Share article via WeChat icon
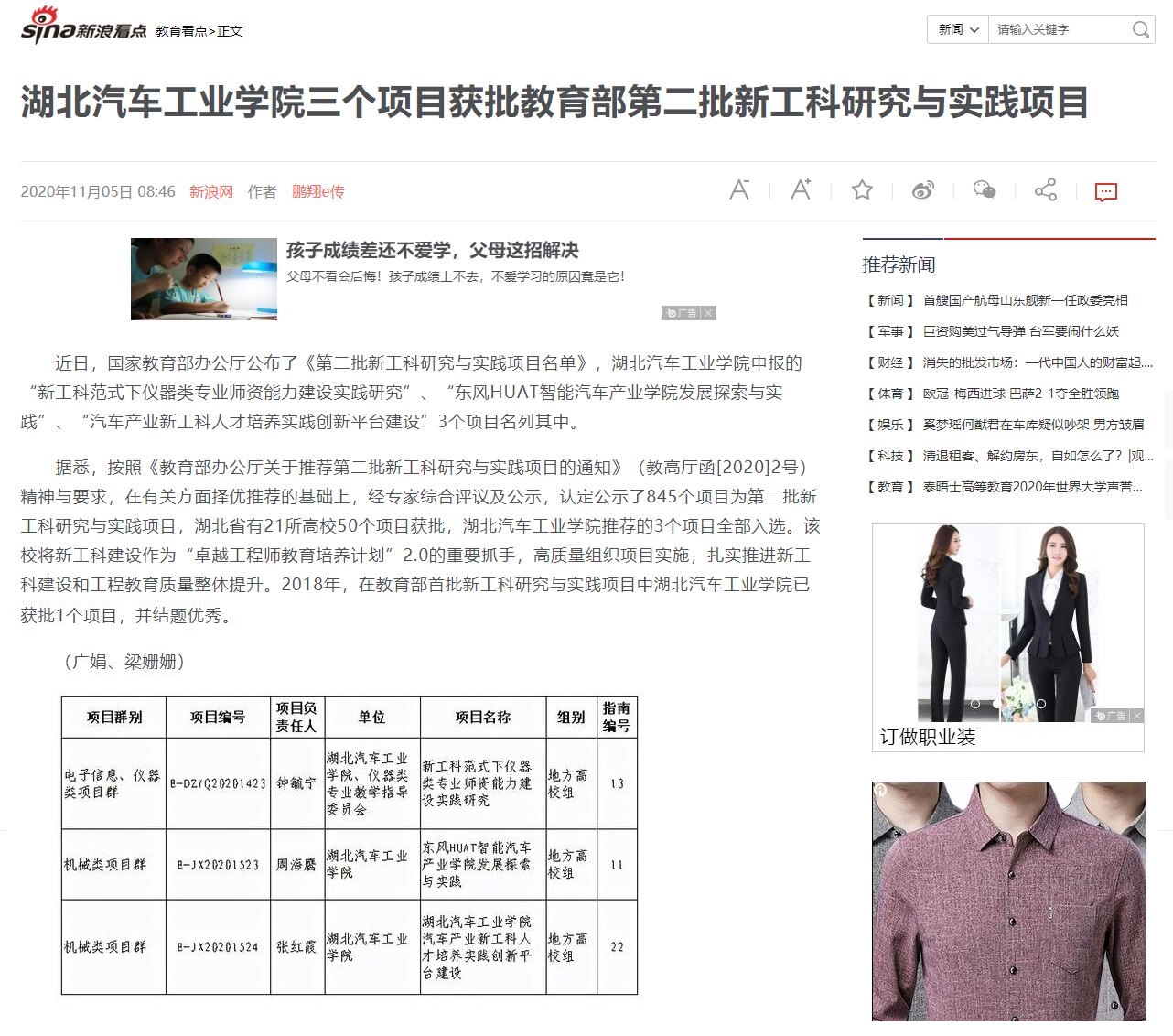This screenshot has width=1173, height=1036. (985, 190)
